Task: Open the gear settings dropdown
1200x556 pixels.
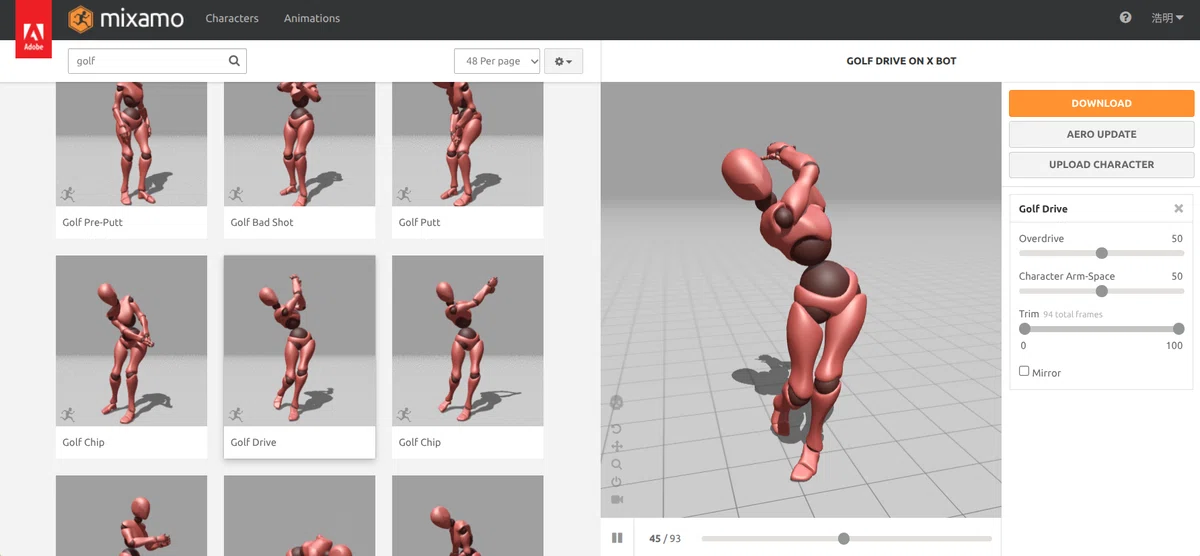Action: point(563,61)
